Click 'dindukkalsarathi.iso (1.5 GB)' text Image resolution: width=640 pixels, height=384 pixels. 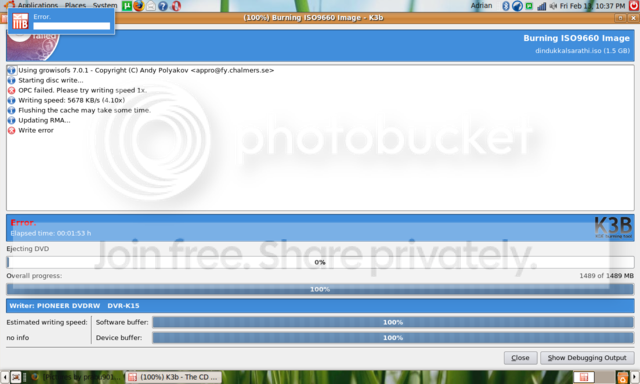pos(582,51)
